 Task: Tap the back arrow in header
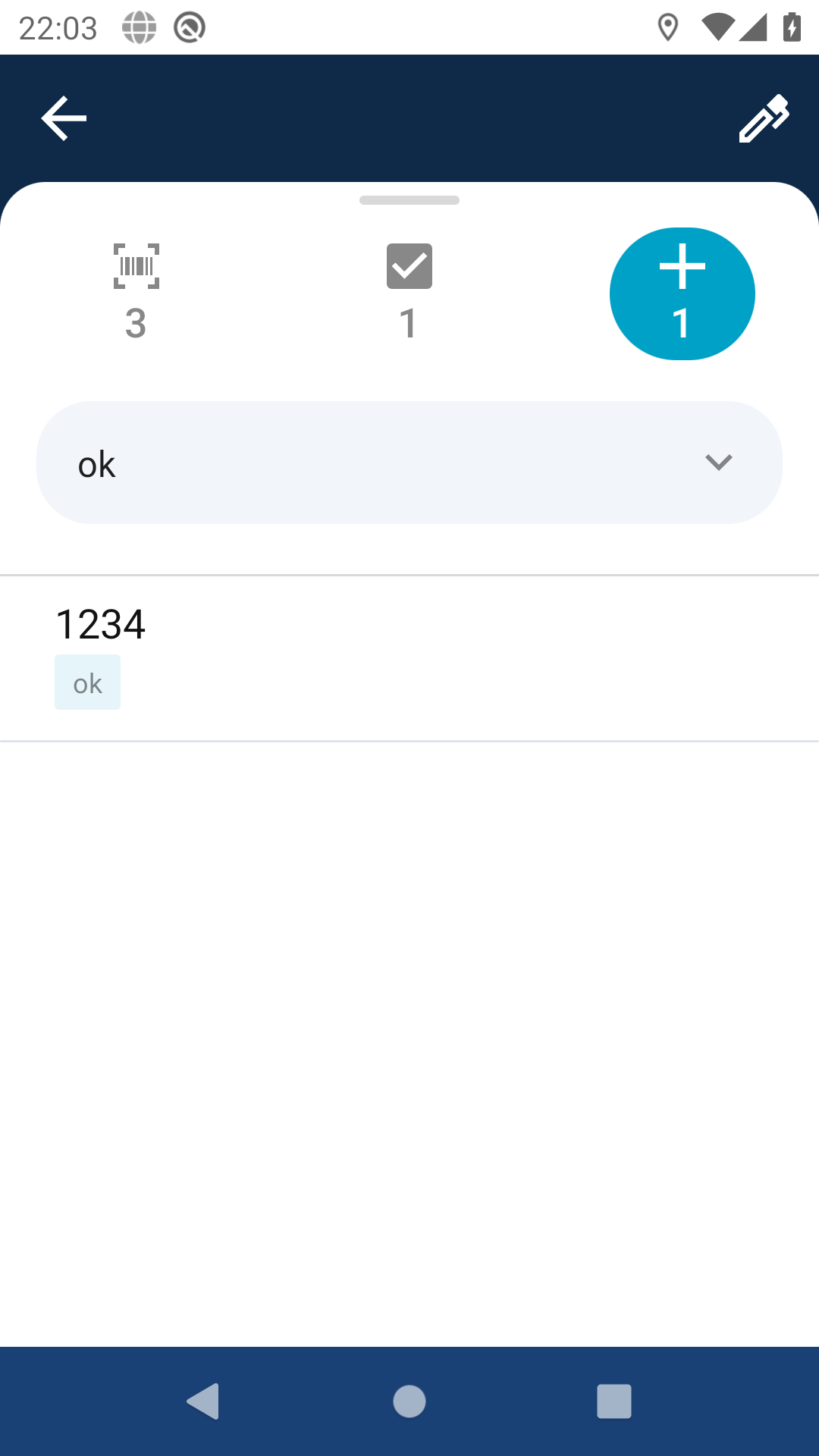64,118
